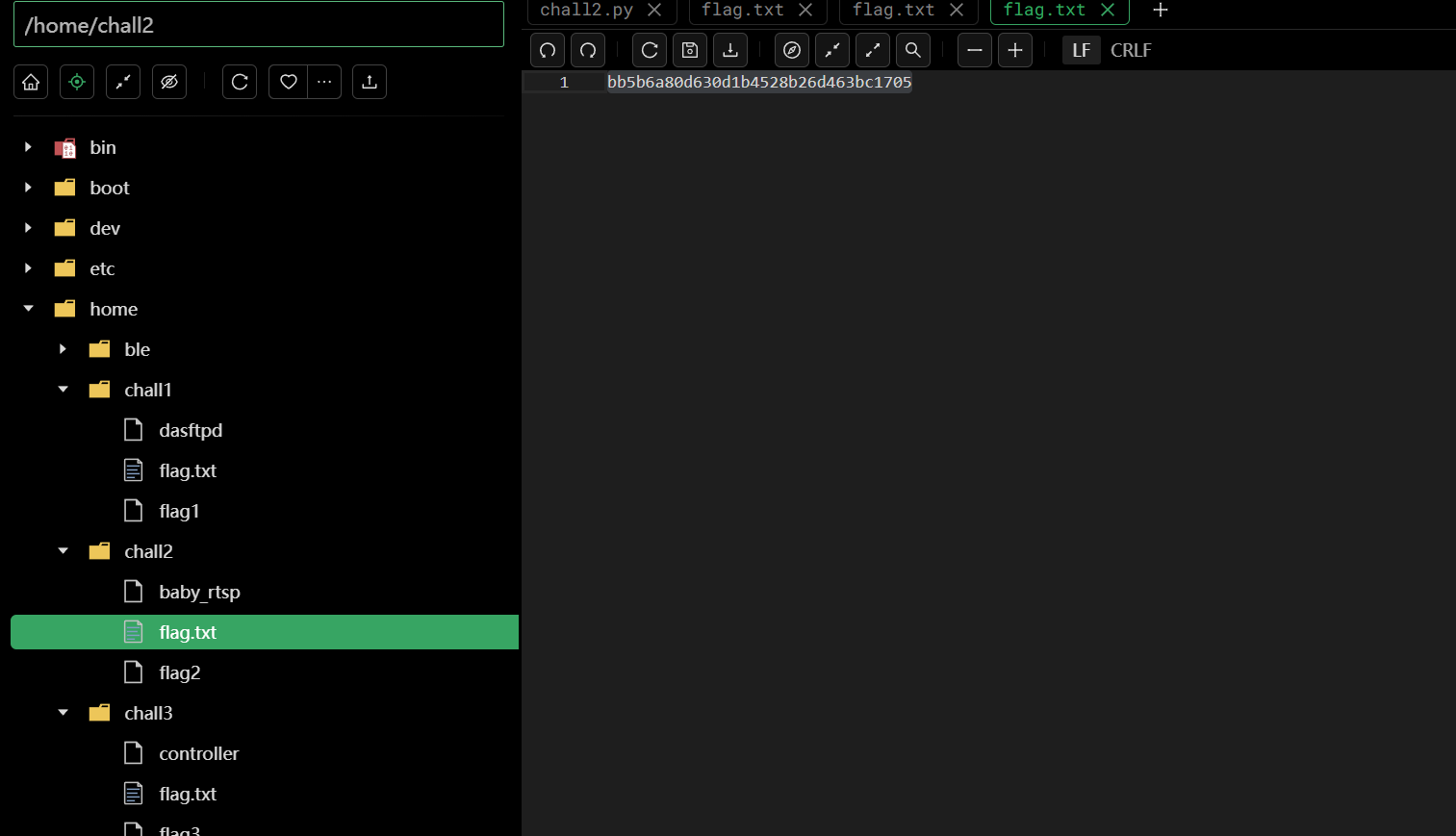The image size is (1456, 836).
Task: Select LF line ending mode
Action: [1081, 50]
